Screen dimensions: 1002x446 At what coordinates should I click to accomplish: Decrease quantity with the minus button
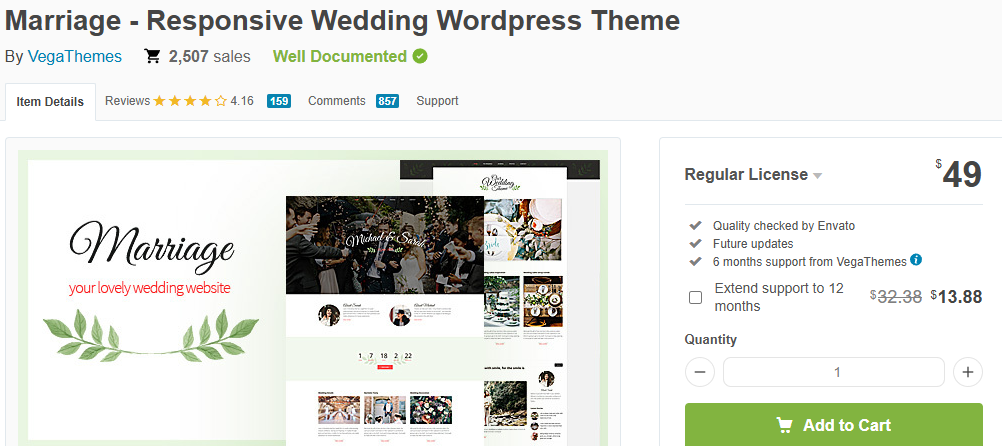pos(700,372)
